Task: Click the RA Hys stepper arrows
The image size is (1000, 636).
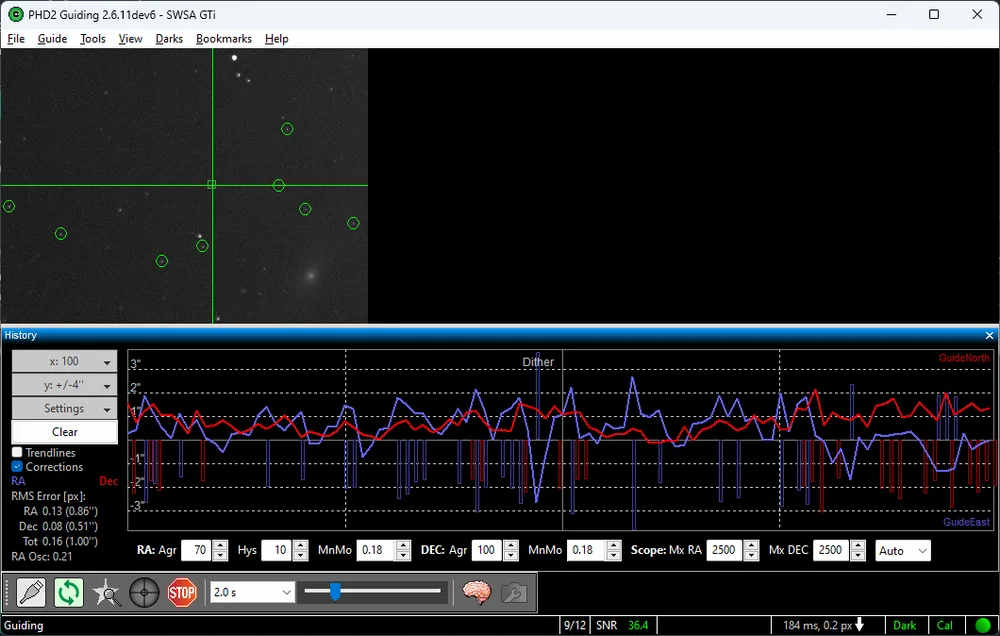Action: pos(301,550)
